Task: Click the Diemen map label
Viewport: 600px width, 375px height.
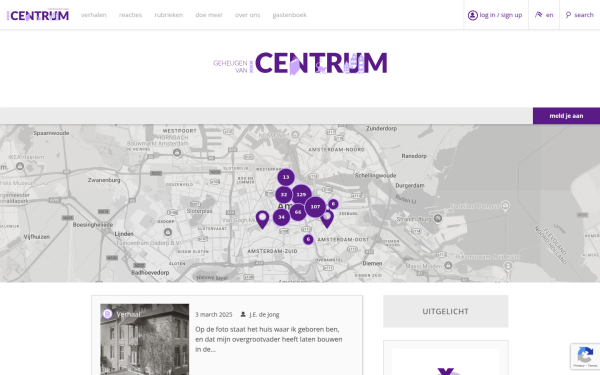Action: pos(372,263)
